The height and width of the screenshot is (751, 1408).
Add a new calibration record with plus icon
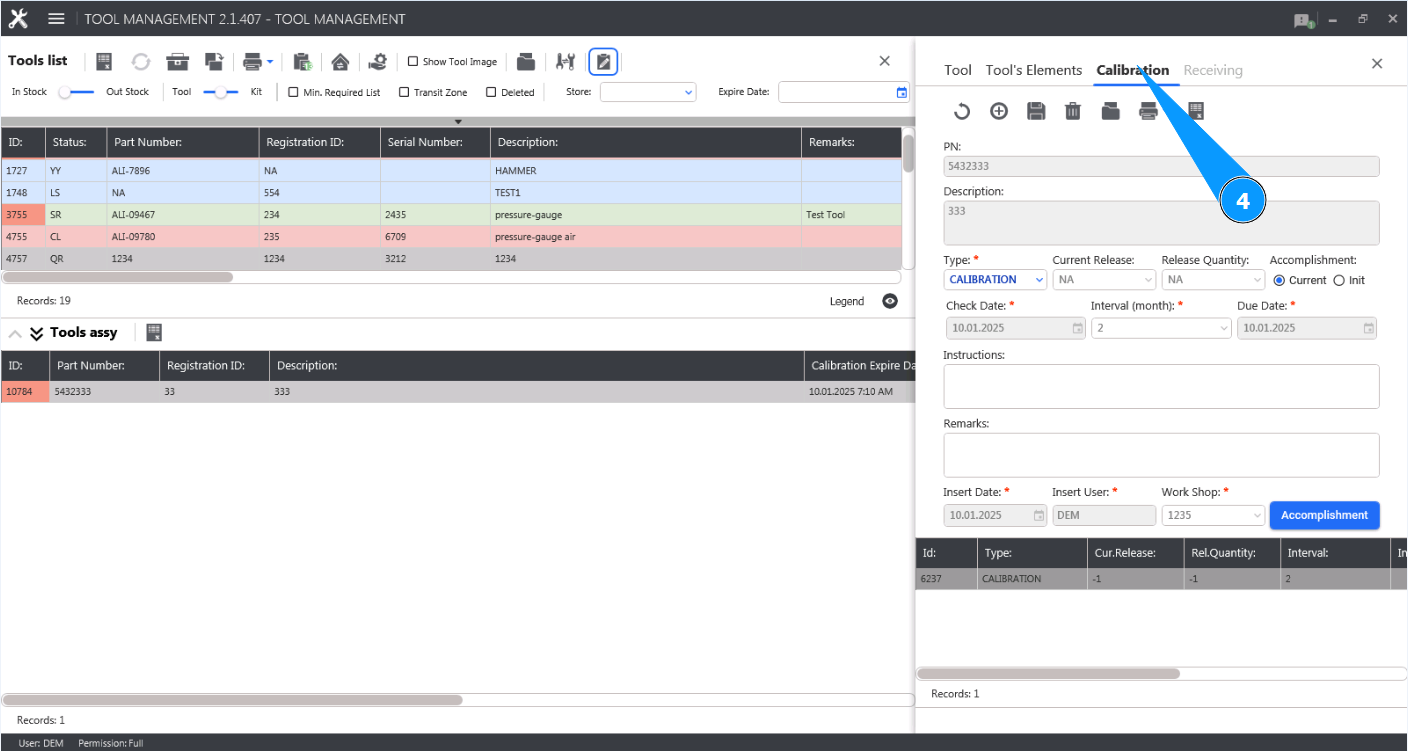pyautogui.click(x=998, y=111)
